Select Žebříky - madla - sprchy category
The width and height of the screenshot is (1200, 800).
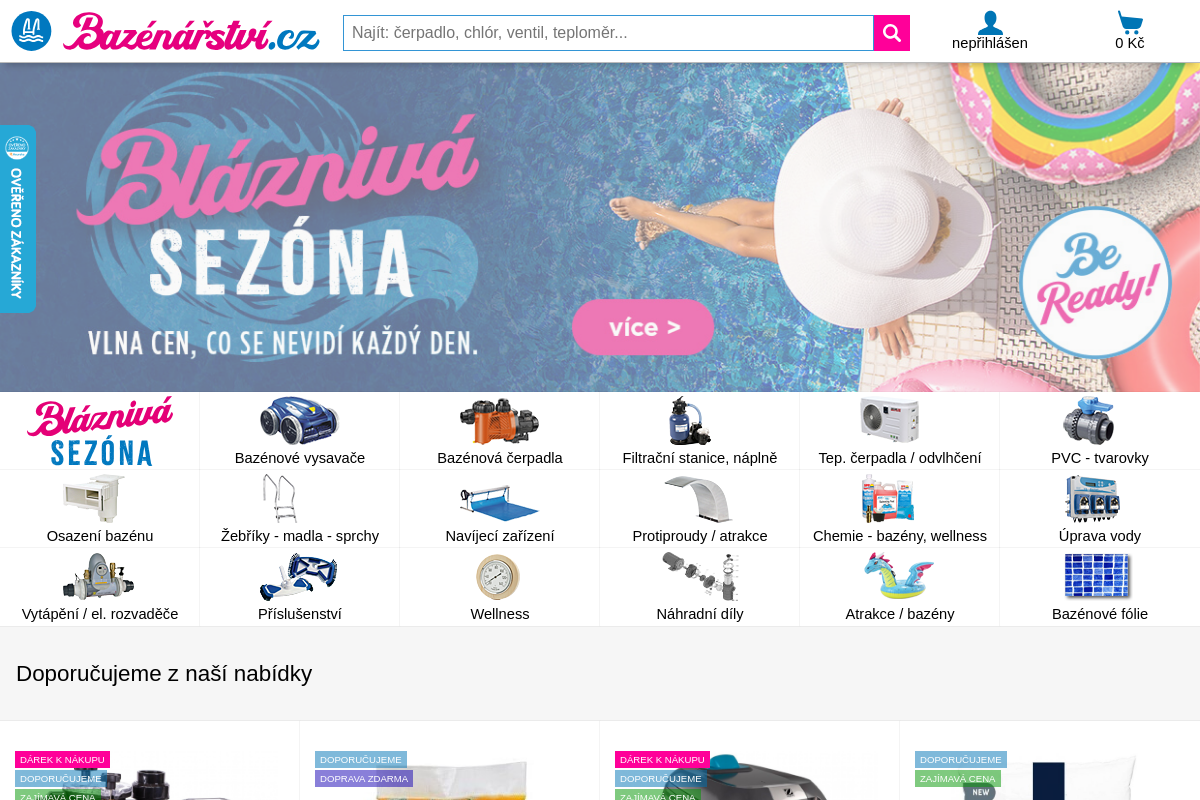pyautogui.click(x=300, y=510)
